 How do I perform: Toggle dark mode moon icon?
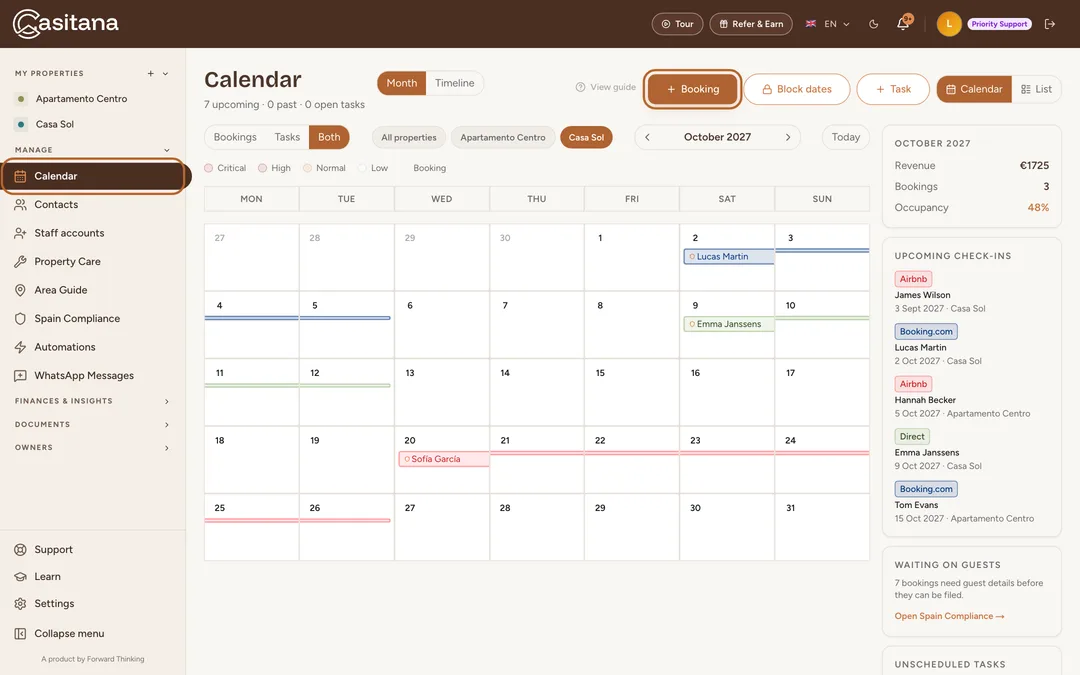click(x=873, y=24)
